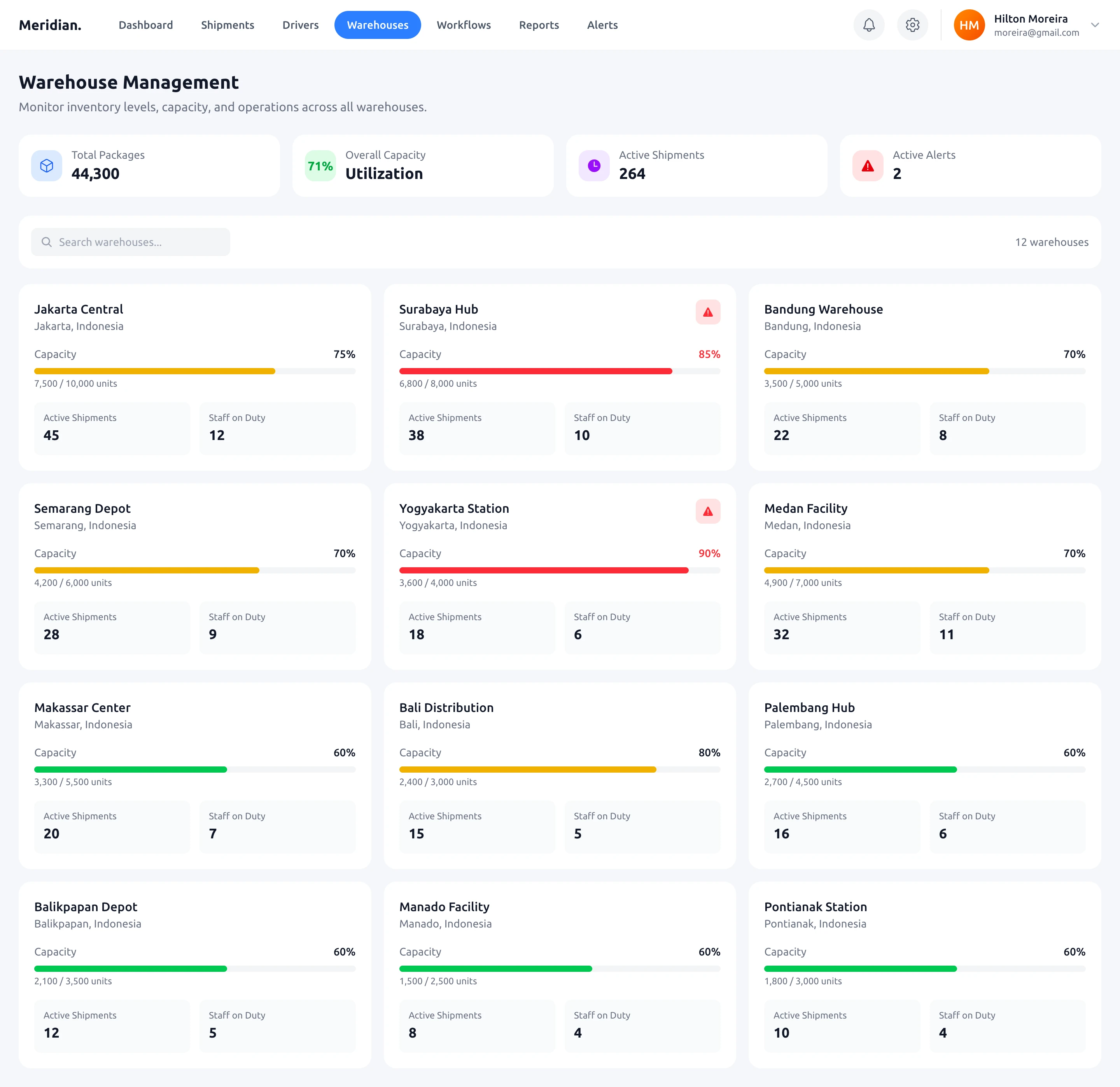
Task: Click the Total Packages box icon
Action: click(47, 166)
